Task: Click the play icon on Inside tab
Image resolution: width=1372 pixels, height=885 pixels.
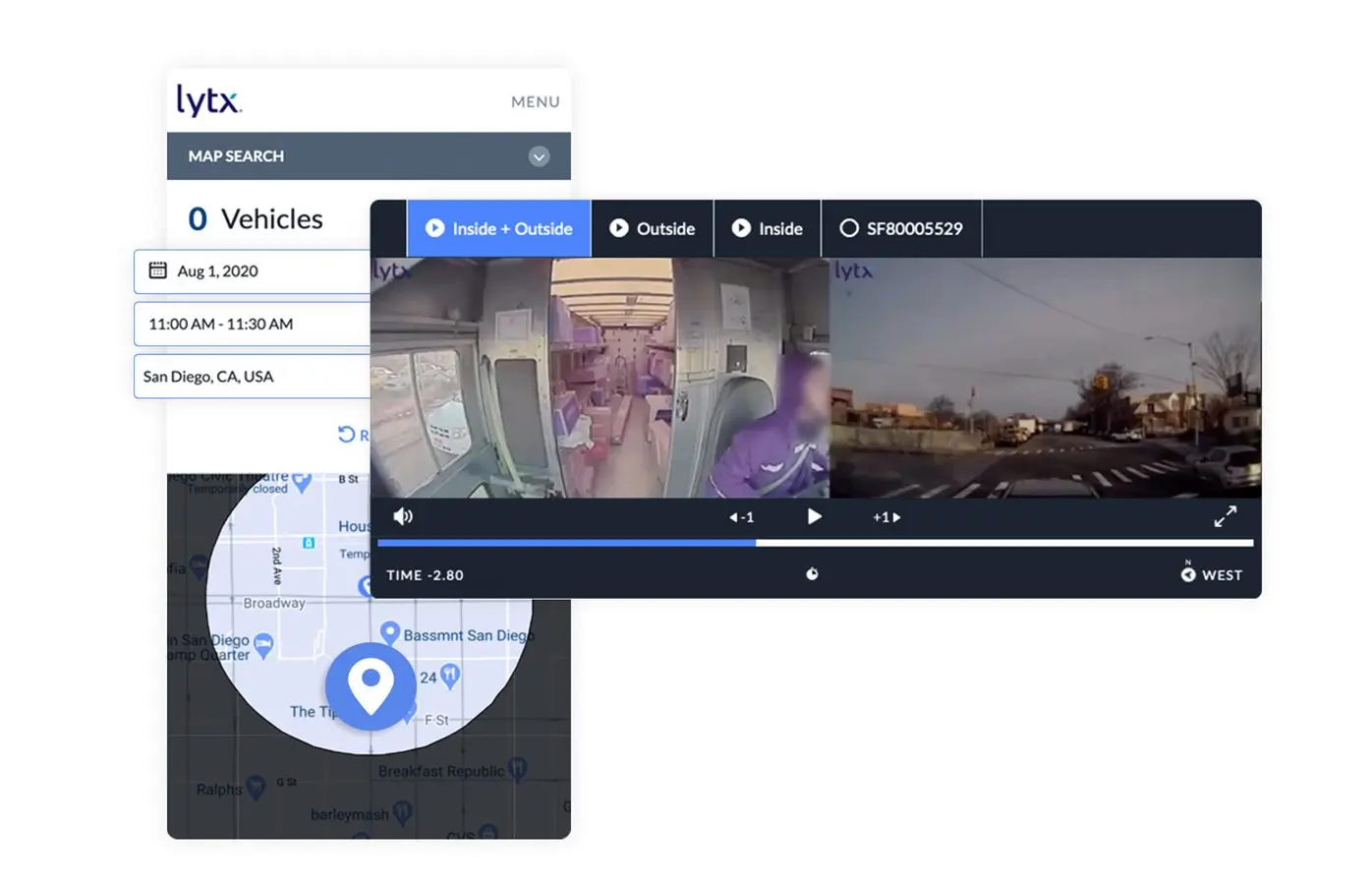Action: (742, 228)
